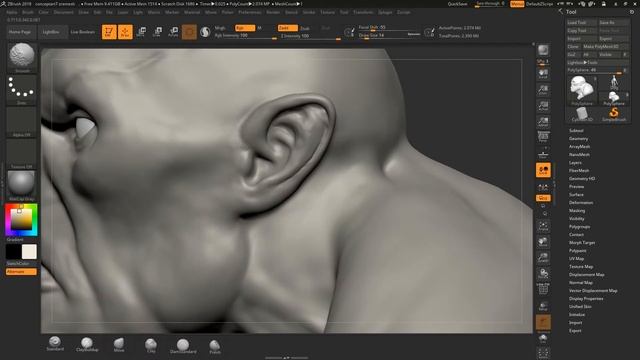Toggle Edit mode
This screenshot has width=640, height=360.
coord(109,32)
